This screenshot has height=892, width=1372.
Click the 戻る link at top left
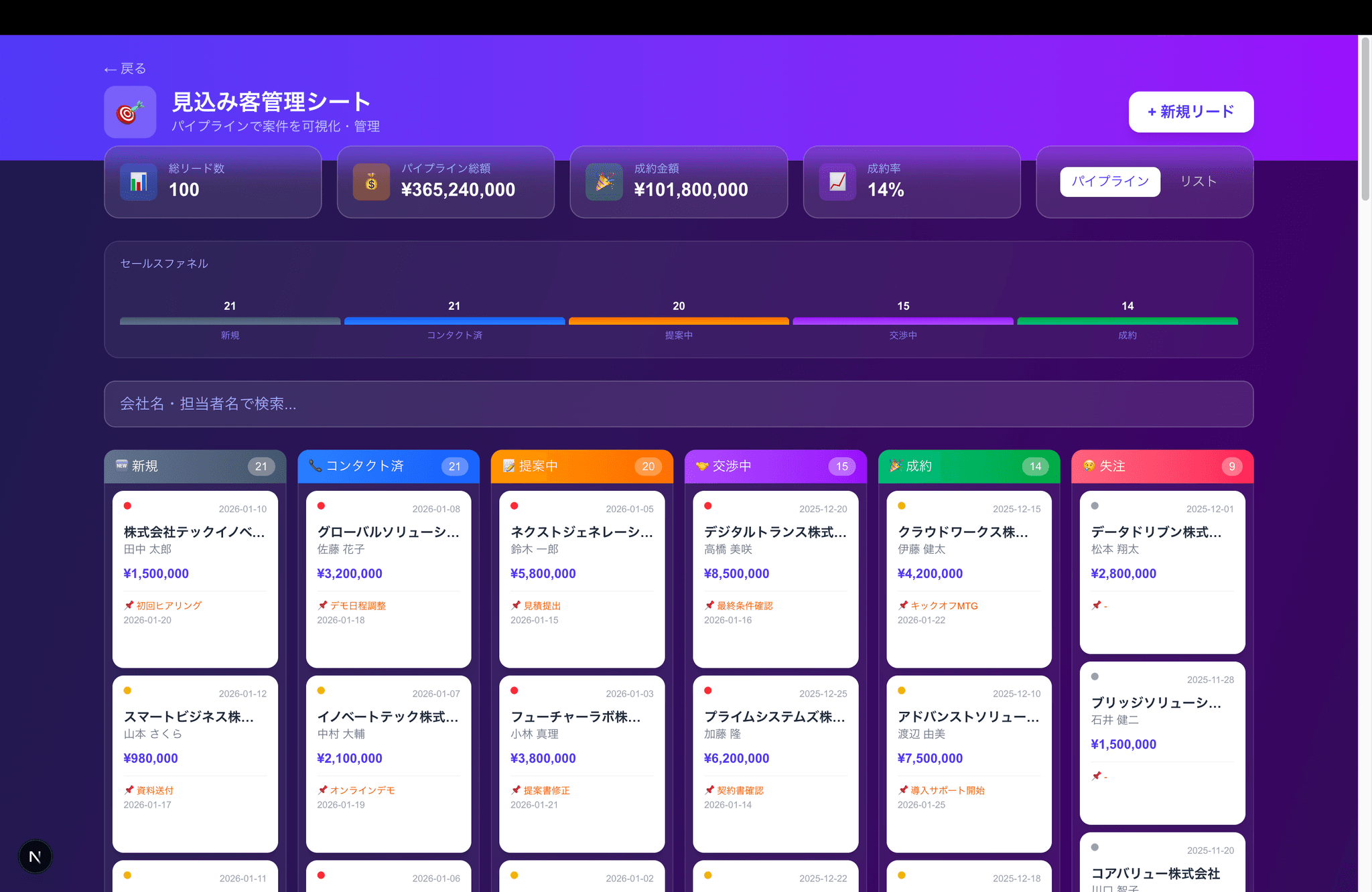click(x=124, y=68)
